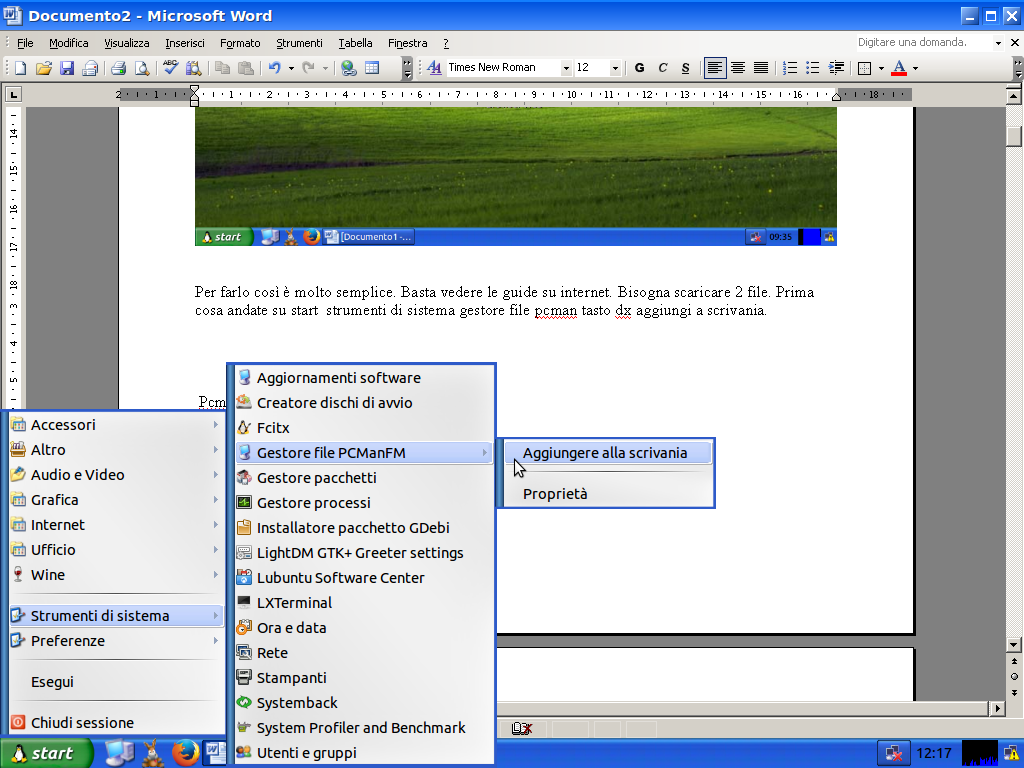
Task: Expand the Accessori submenu
Action: click(x=114, y=425)
